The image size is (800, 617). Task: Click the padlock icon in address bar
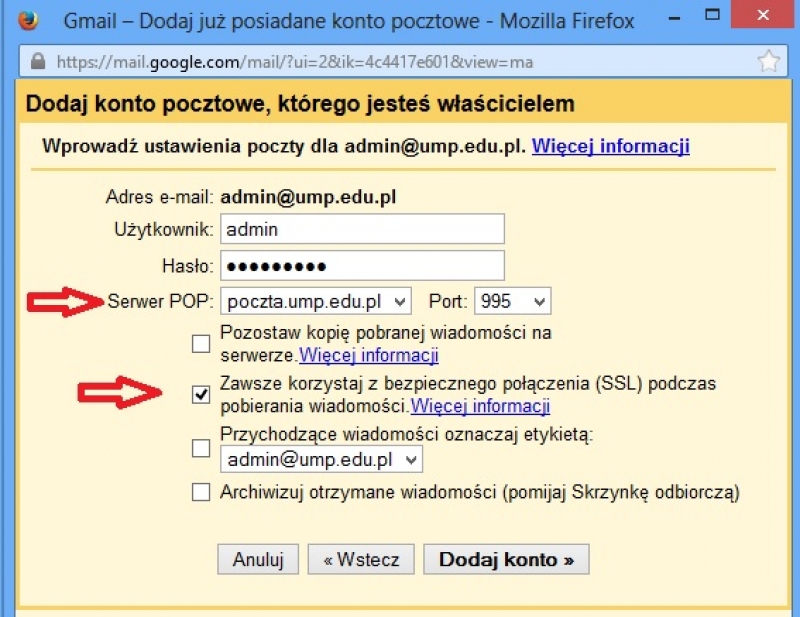[38, 62]
